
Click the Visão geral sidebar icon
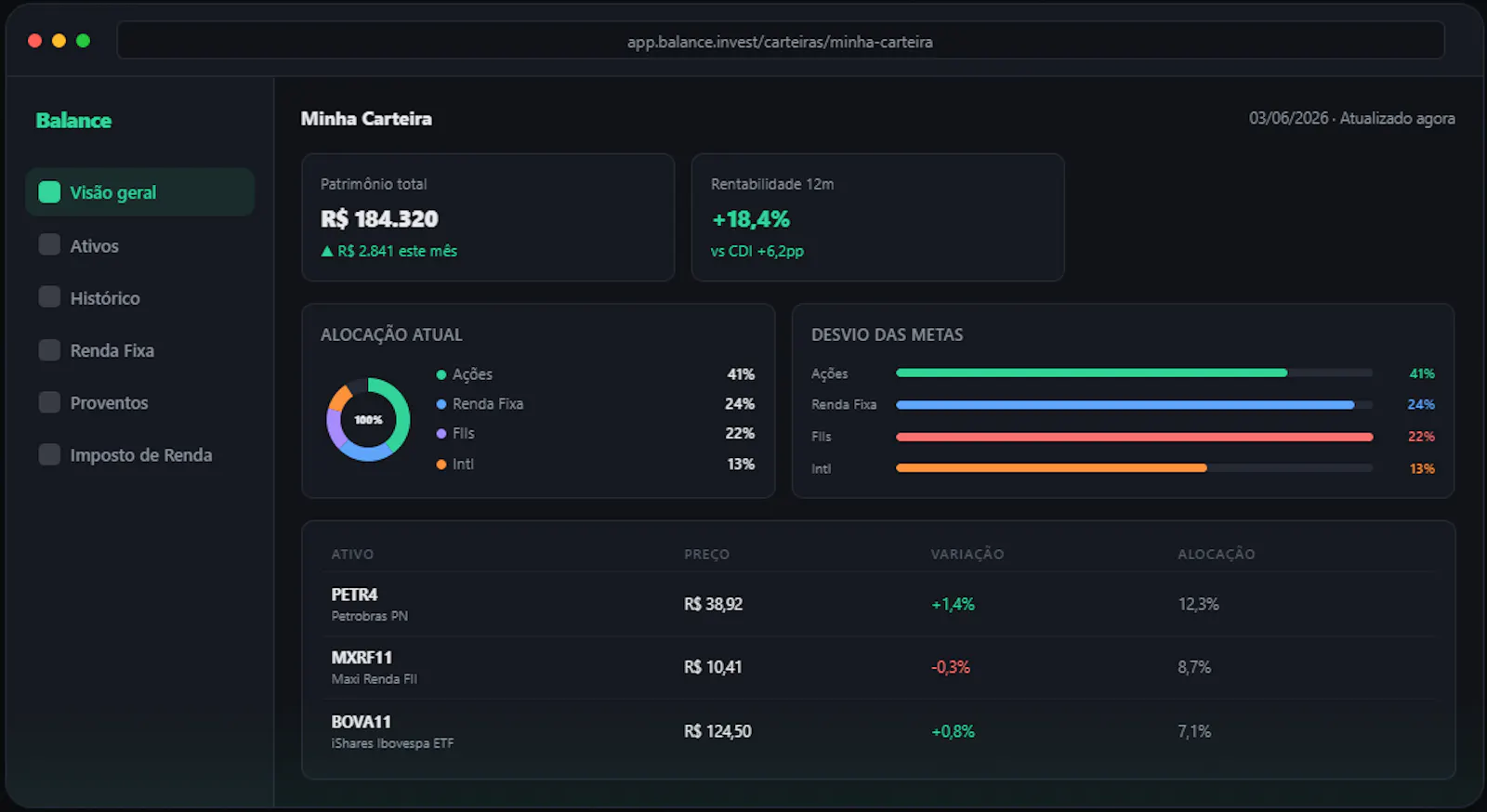[49, 192]
